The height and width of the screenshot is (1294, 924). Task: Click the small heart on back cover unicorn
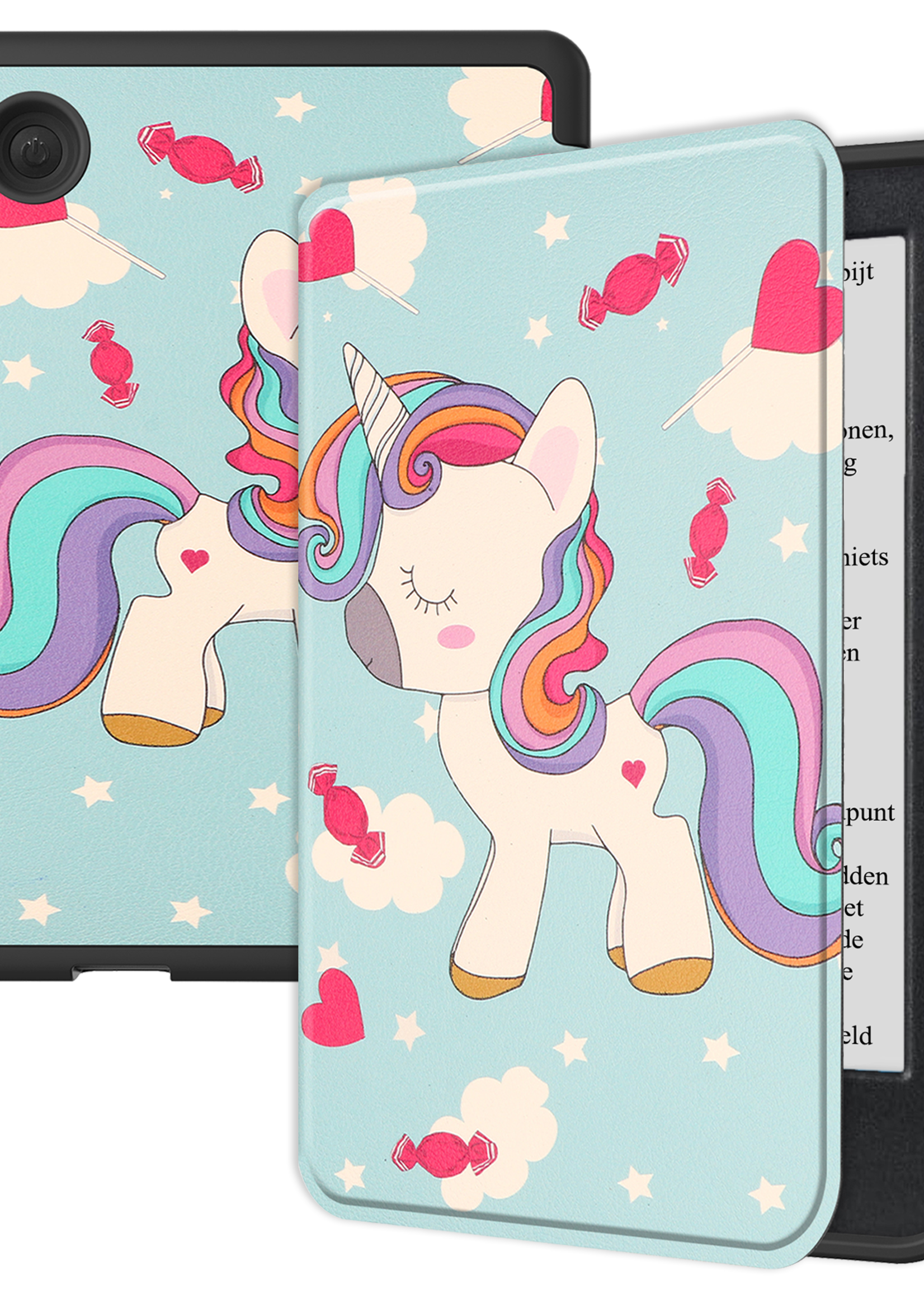(194, 560)
